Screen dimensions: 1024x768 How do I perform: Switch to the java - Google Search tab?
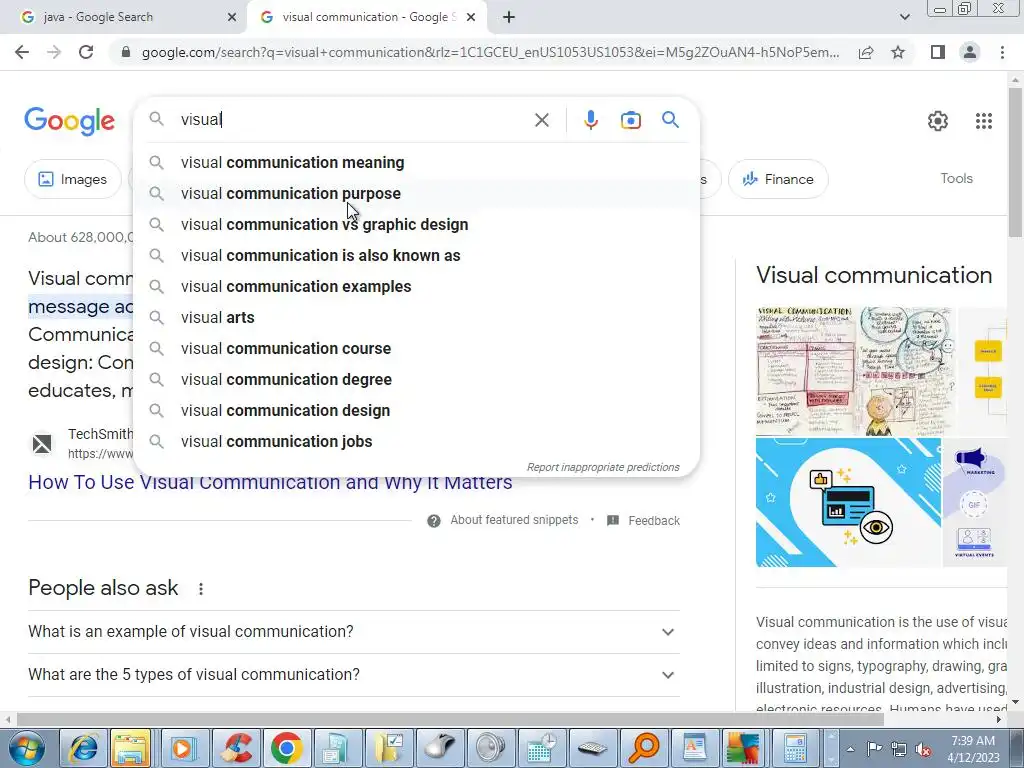(x=124, y=18)
